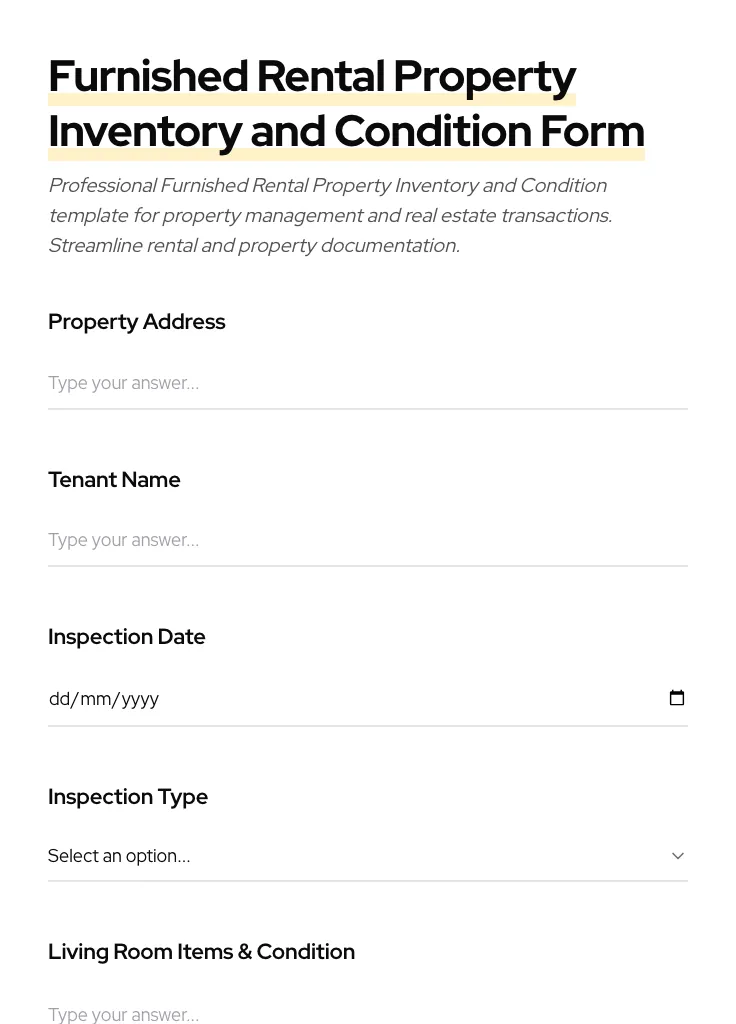Click the Tenant Name label
The height and width of the screenshot is (1024, 736).
coord(114,479)
